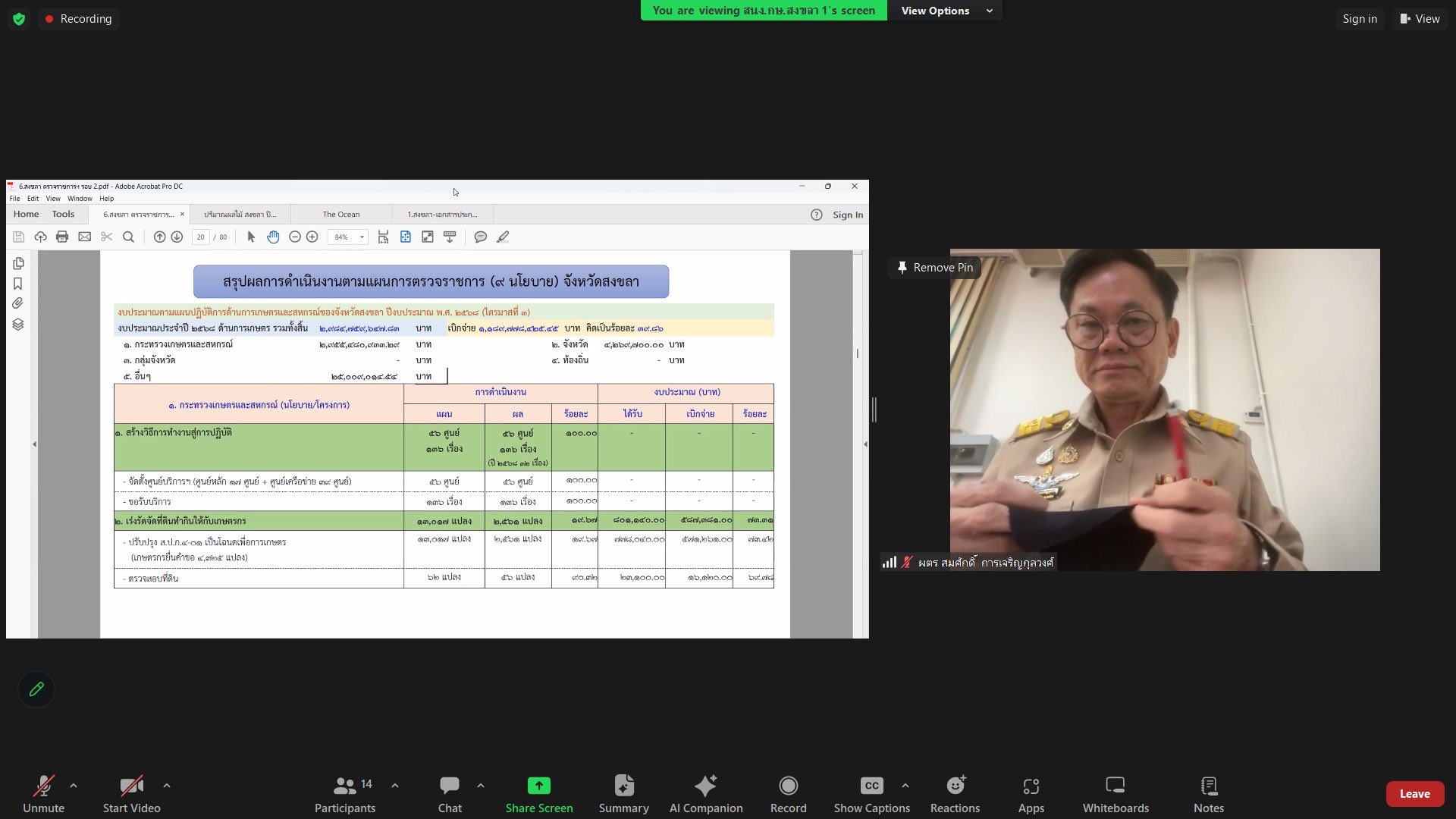Click the Save file icon in Acrobat toolbar
The image size is (1456, 819).
click(18, 237)
